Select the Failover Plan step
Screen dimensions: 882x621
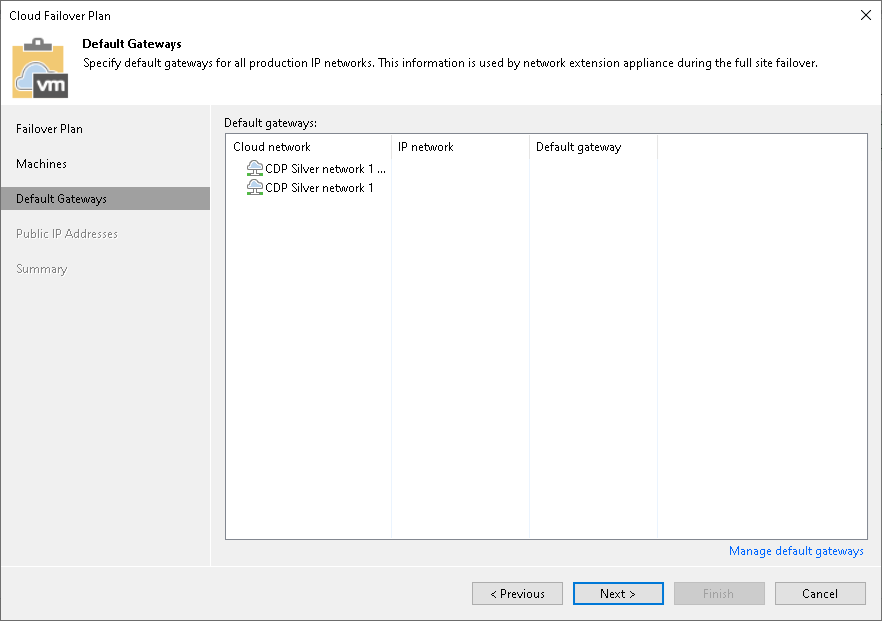point(49,128)
